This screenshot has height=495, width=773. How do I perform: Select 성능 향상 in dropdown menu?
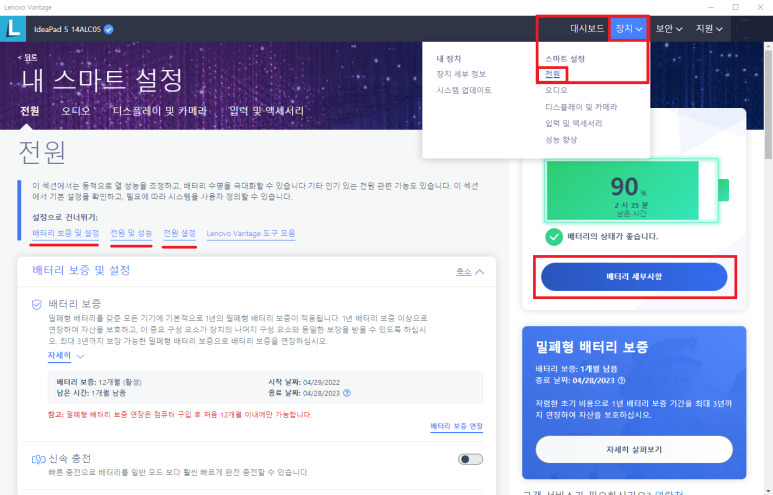[x=561, y=140]
